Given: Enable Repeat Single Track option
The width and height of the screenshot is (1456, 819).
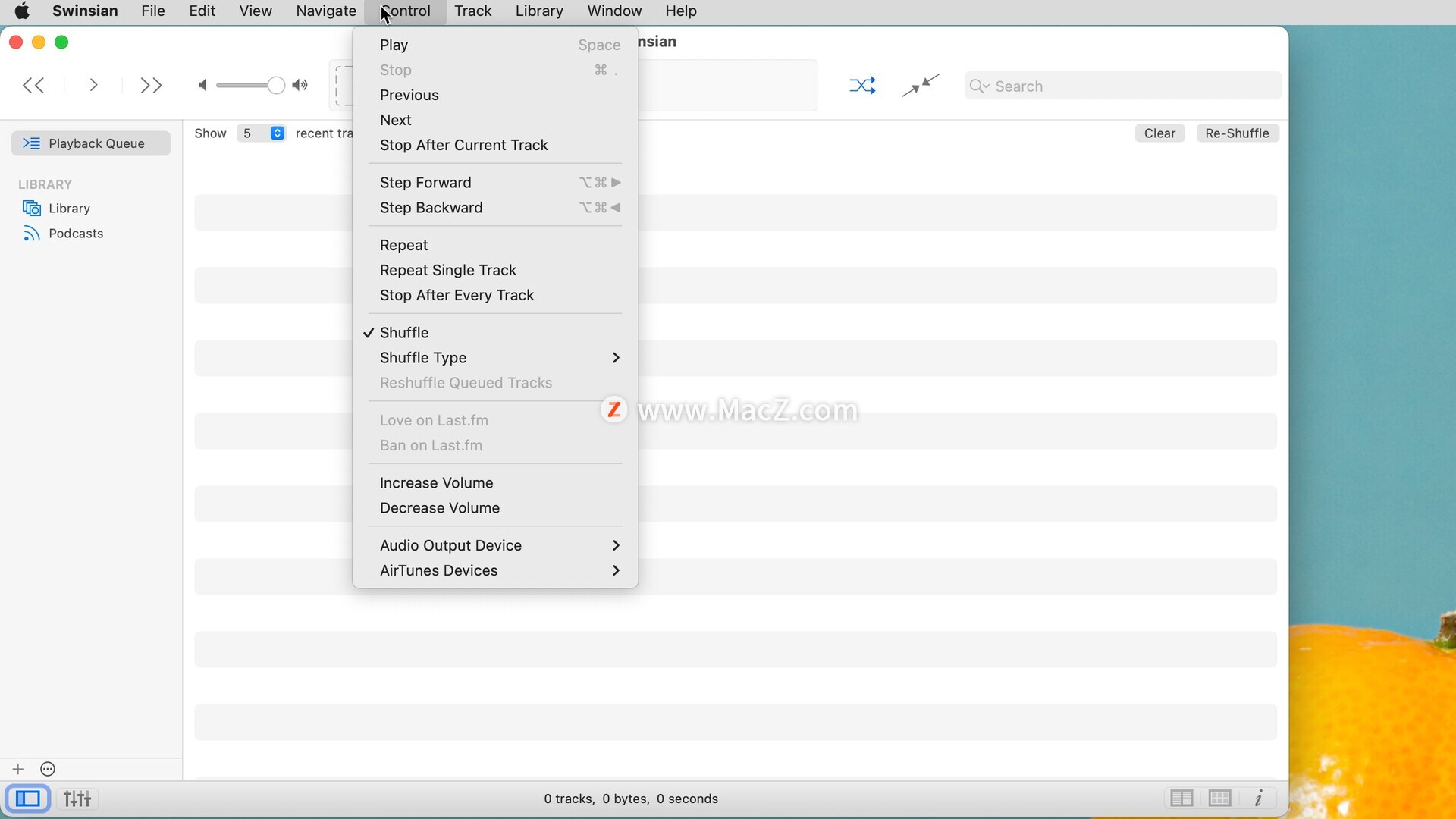Looking at the screenshot, I should click(495, 270).
